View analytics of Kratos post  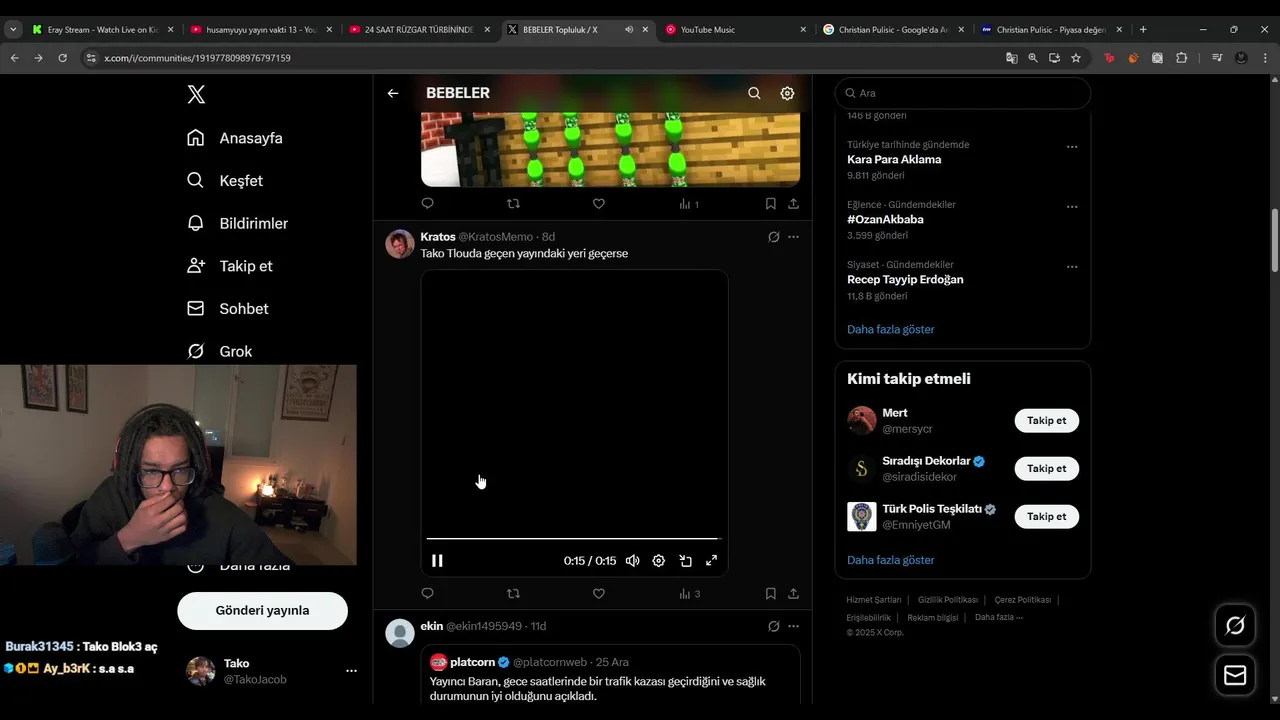click(689, 594)
